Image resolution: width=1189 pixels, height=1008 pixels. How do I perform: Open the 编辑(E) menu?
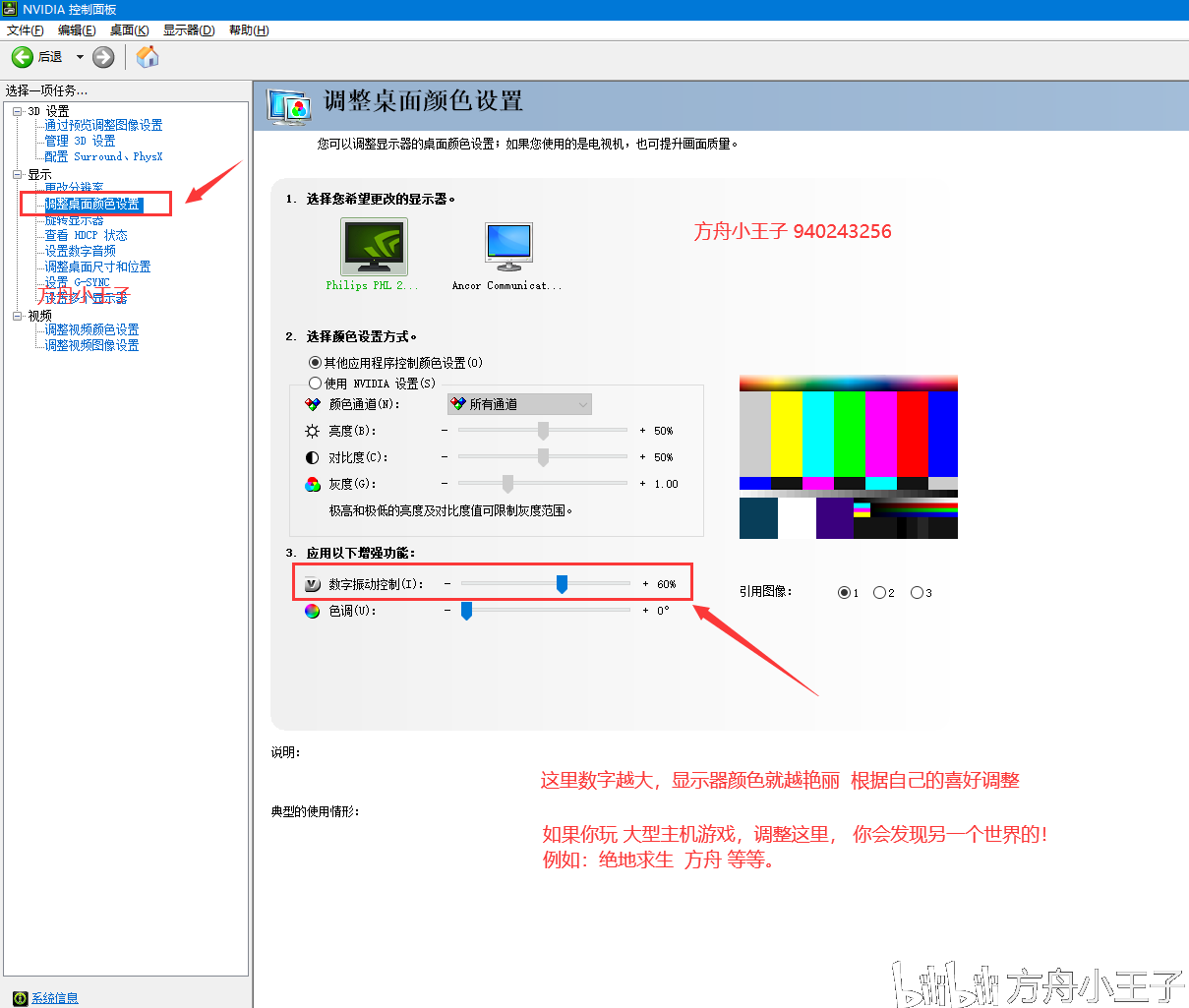click(x=77, y=30)
